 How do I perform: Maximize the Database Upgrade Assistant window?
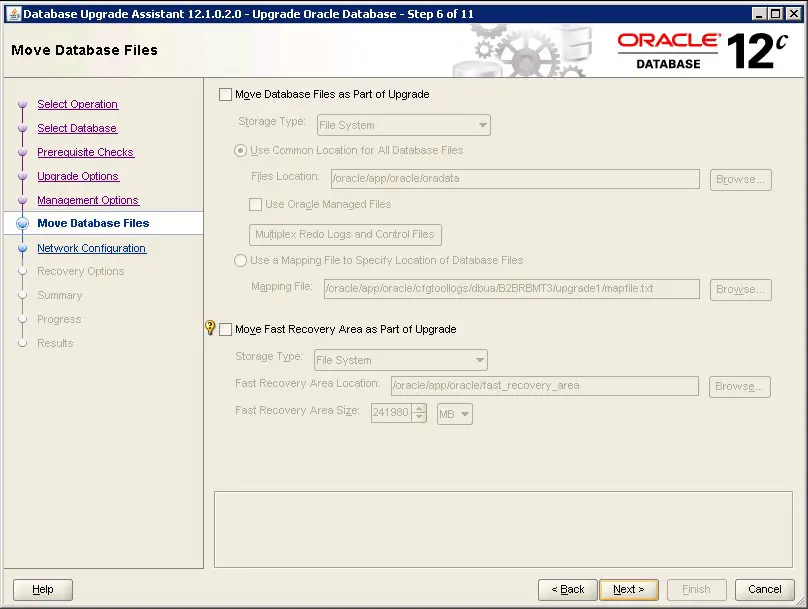pos(776,14)
